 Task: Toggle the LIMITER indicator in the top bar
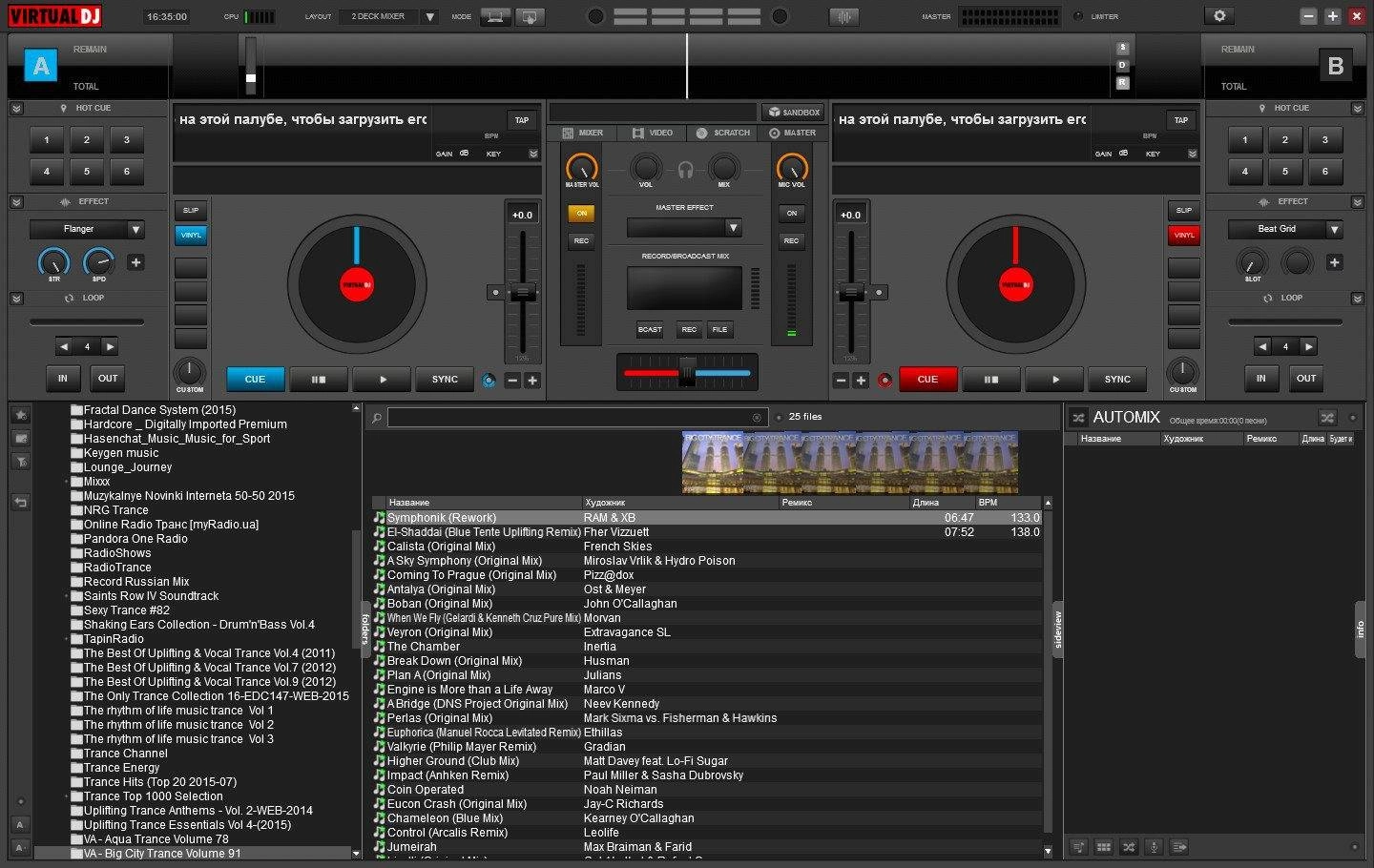tap(1078, 16)
